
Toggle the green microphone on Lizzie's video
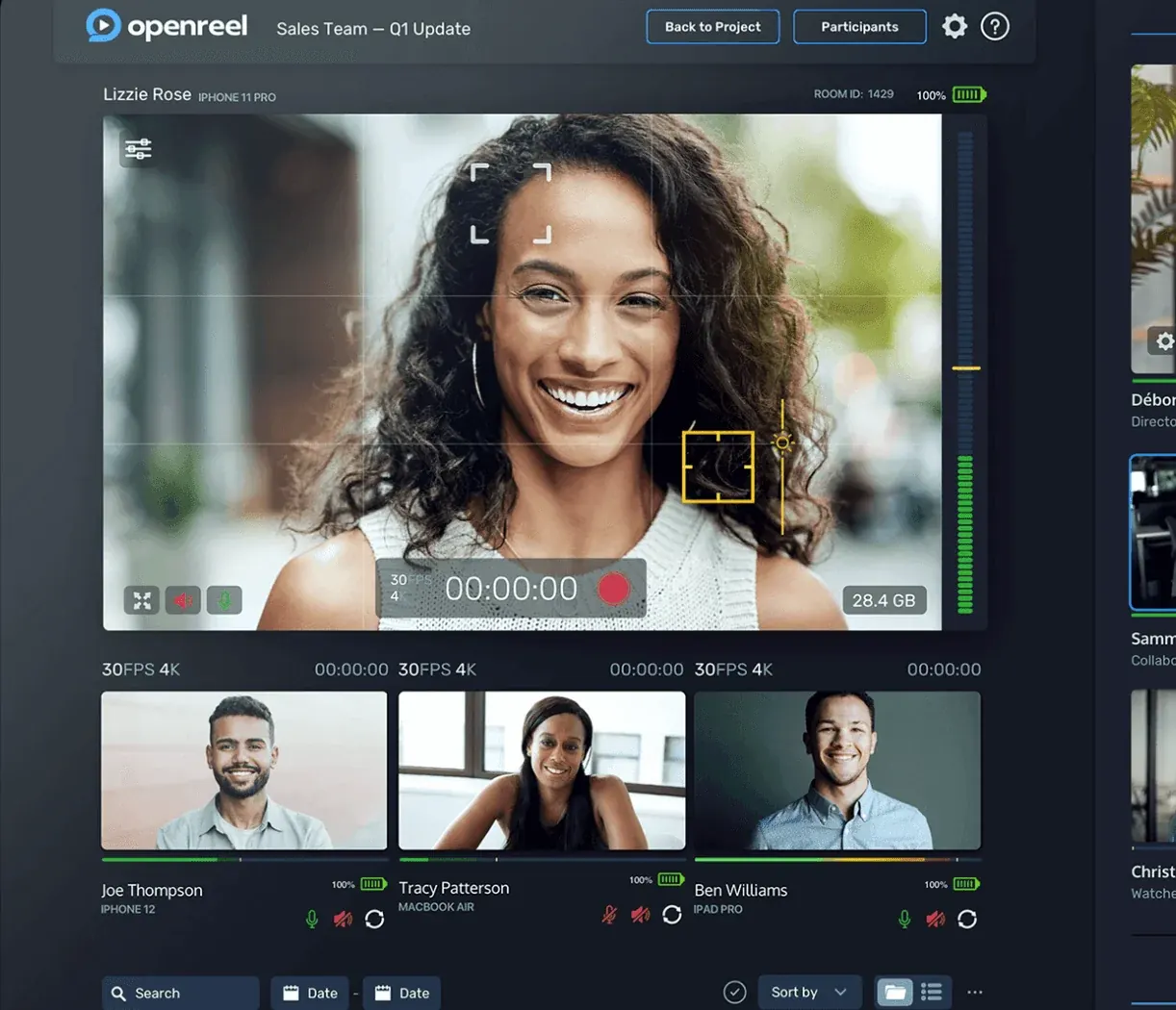[x=224, y=601]
